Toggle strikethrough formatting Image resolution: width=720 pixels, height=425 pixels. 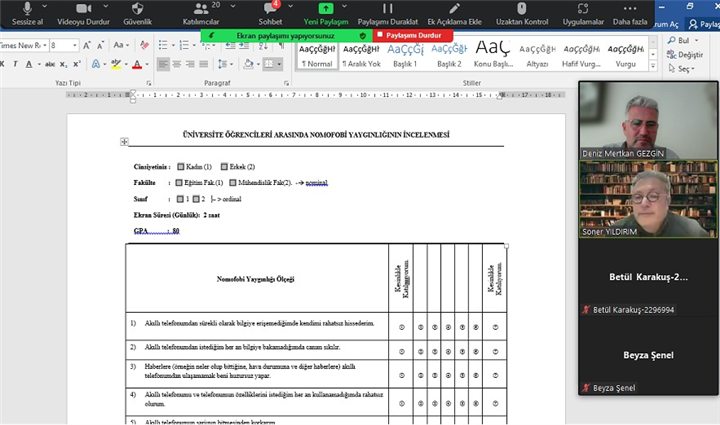50,64
